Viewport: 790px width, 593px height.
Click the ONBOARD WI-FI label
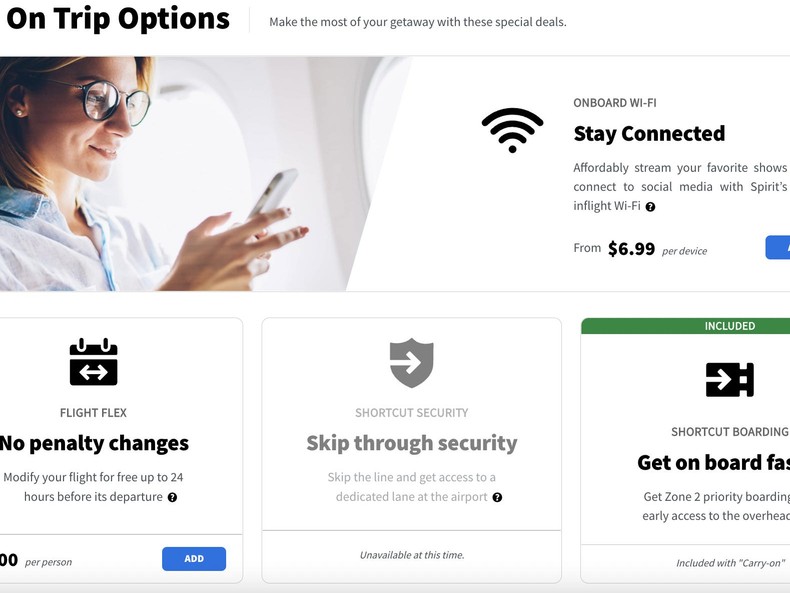click(615, 103)
